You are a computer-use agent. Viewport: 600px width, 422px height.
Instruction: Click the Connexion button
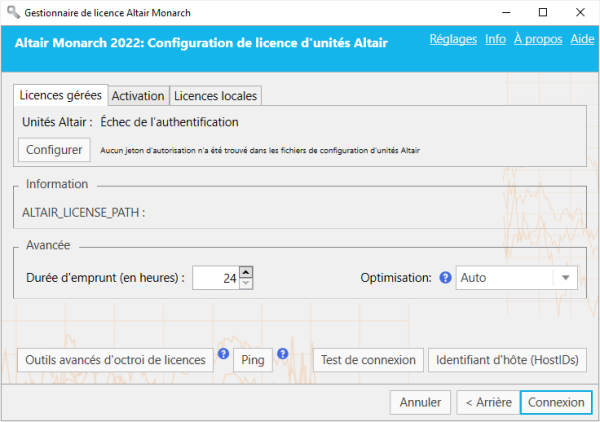(x=556, y=402)
